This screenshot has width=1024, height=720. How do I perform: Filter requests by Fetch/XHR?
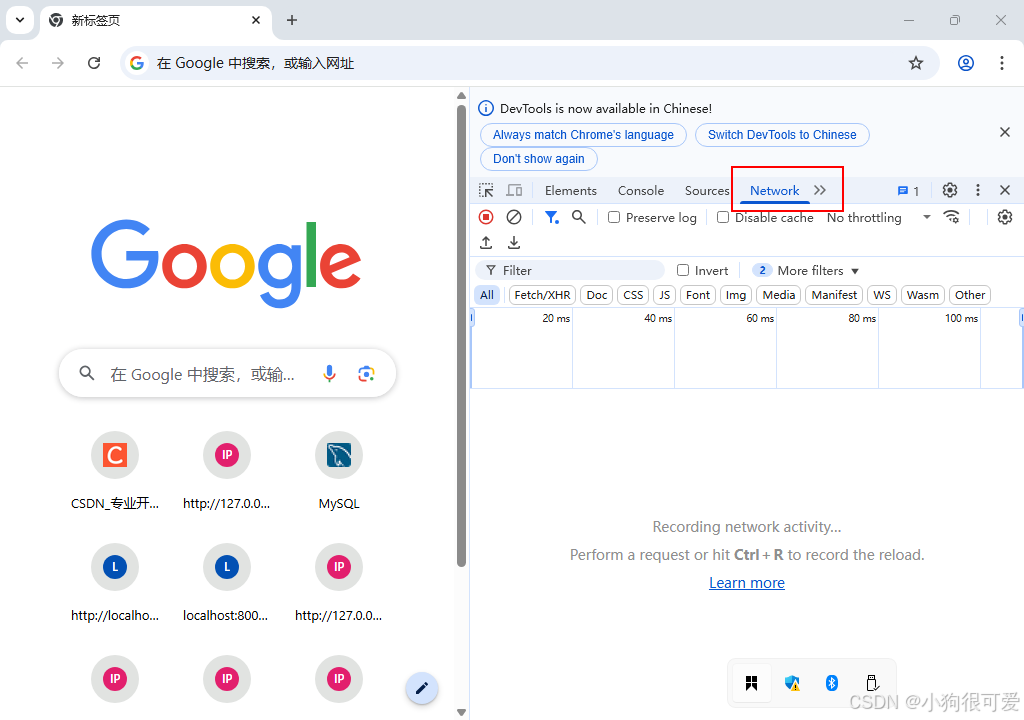click(x=542, y=295)
